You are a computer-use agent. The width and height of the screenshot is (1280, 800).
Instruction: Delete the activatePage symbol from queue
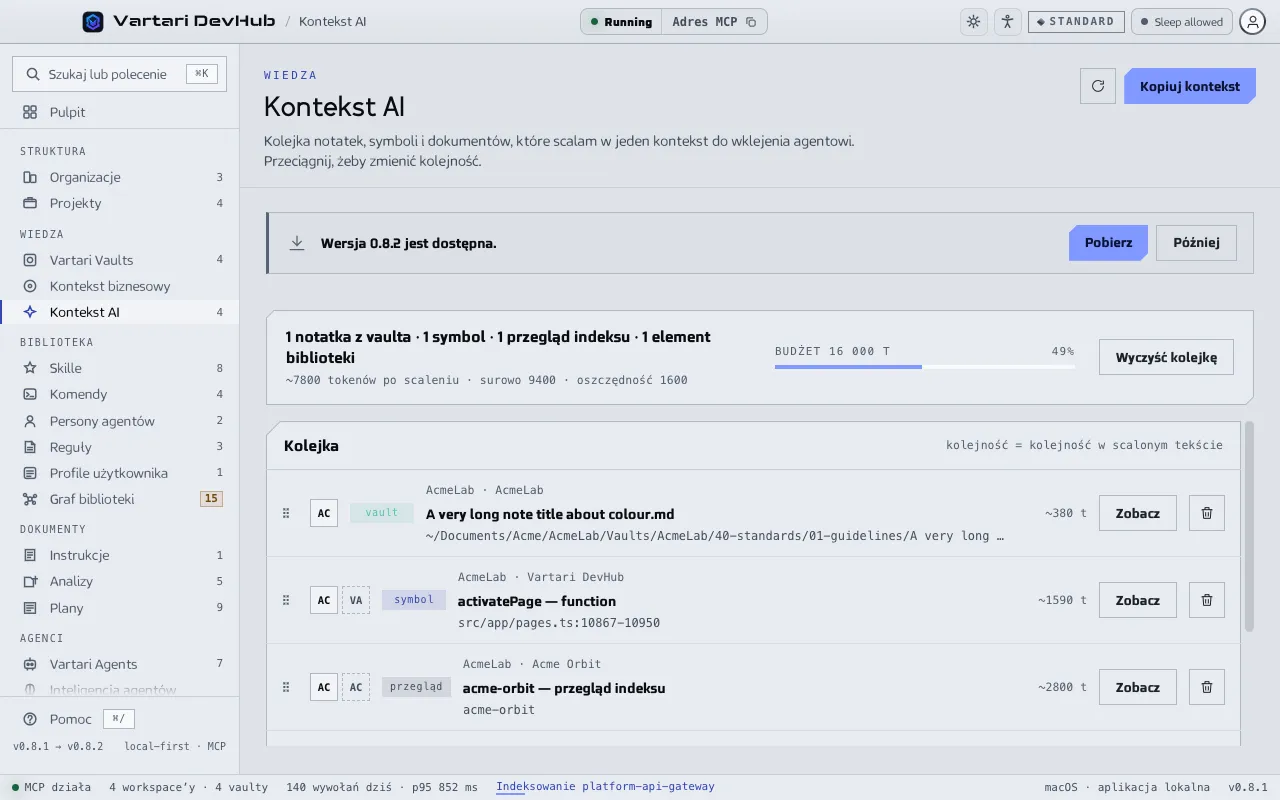[x=1207, y=600]
